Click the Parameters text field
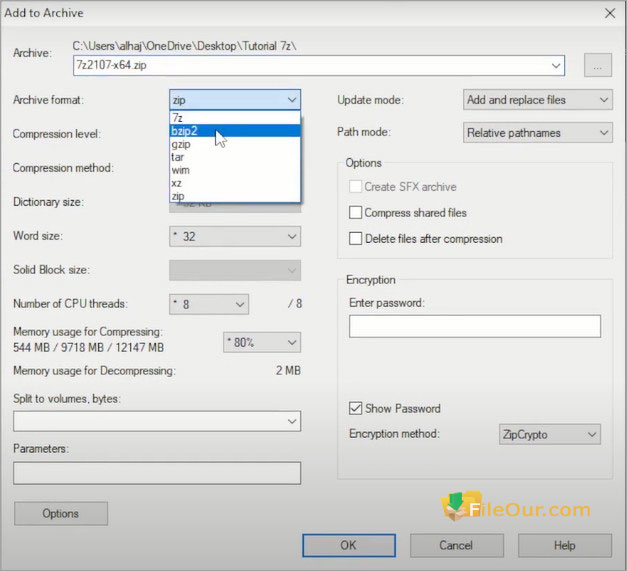This screenshot has width=627, height=571. pyautogui.click(x=157, y=473)
